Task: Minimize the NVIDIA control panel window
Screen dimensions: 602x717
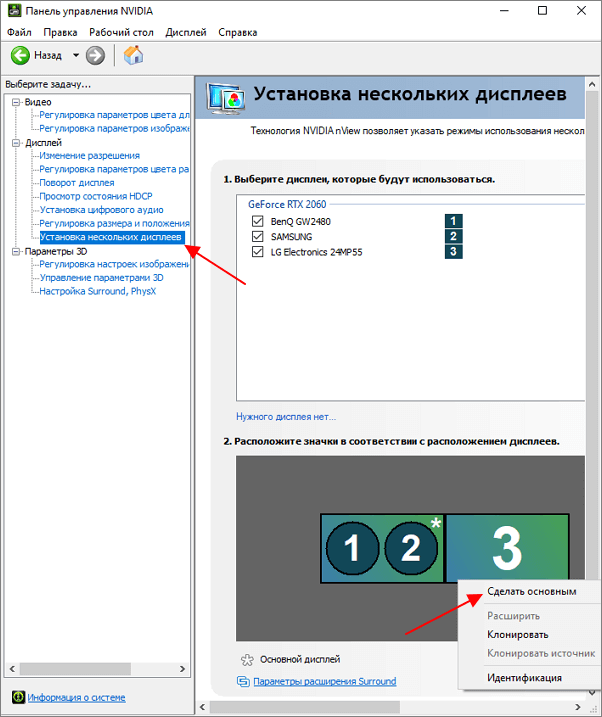Action: (x=504, y=11)
